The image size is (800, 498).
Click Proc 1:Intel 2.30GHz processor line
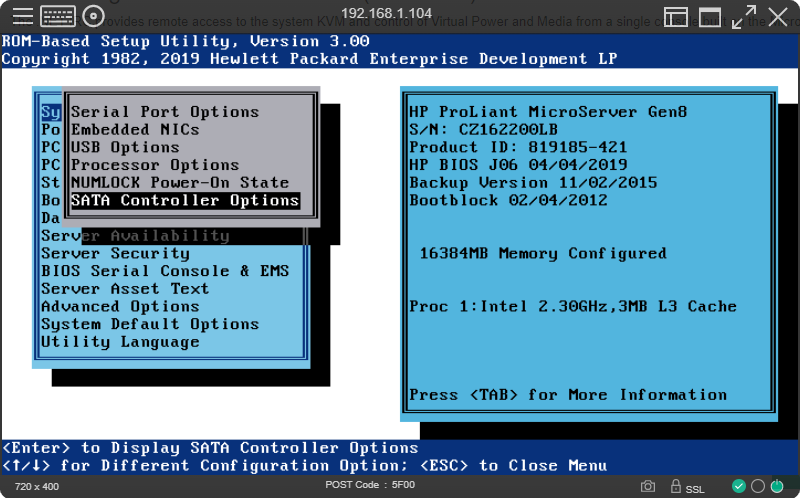(573, 307)
